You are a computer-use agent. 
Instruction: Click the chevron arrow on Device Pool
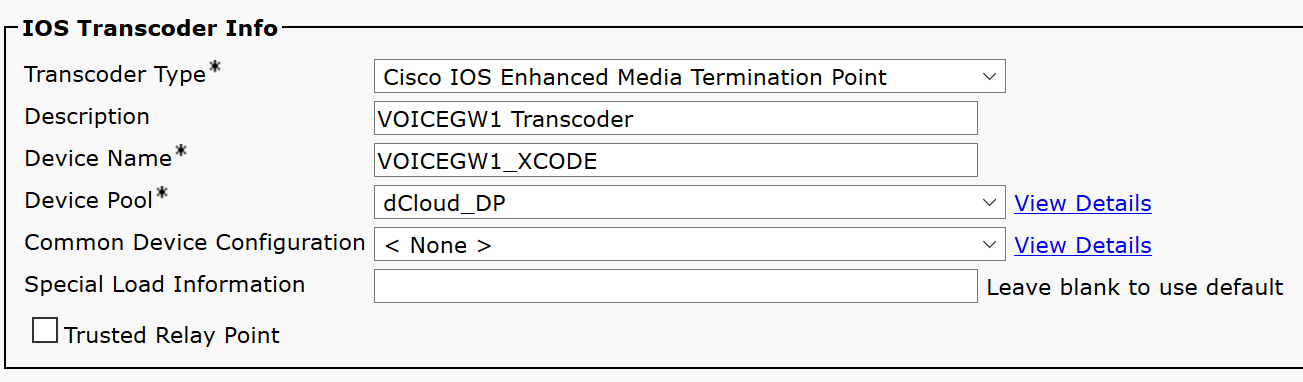pyautogui.click(x=988, y=203)
